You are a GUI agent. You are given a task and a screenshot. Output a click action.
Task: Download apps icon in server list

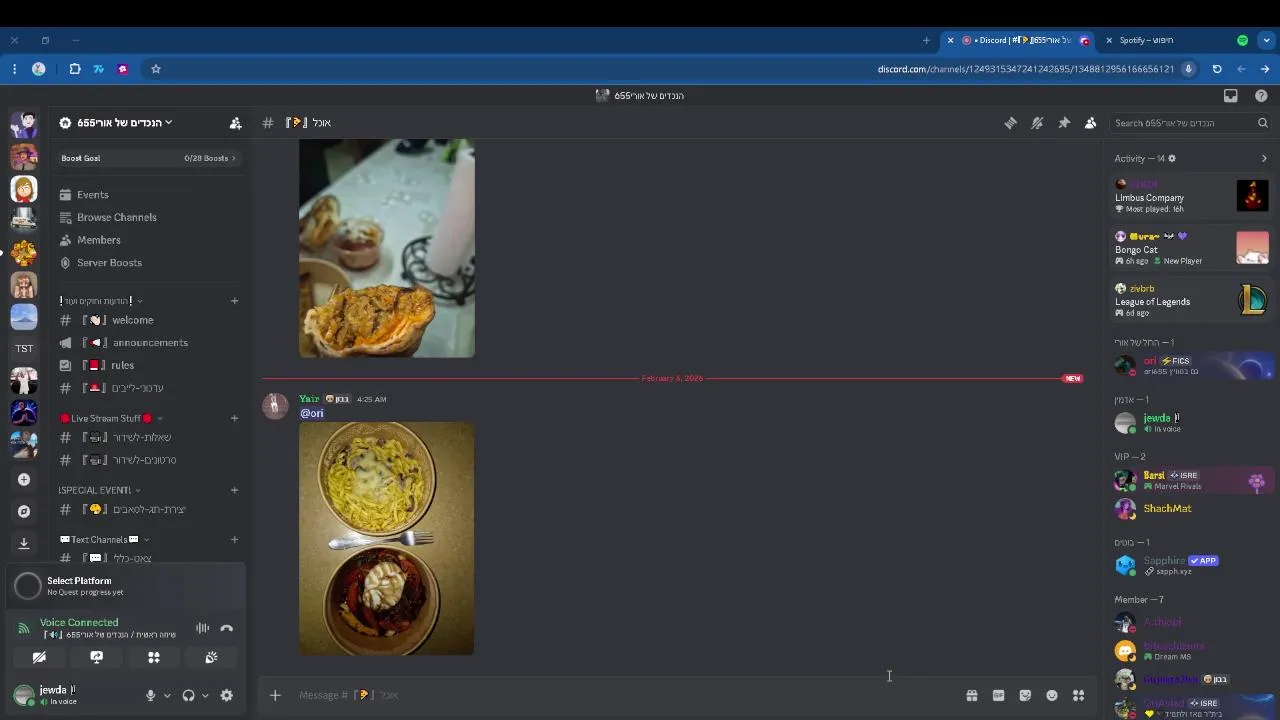pos(24,543)
